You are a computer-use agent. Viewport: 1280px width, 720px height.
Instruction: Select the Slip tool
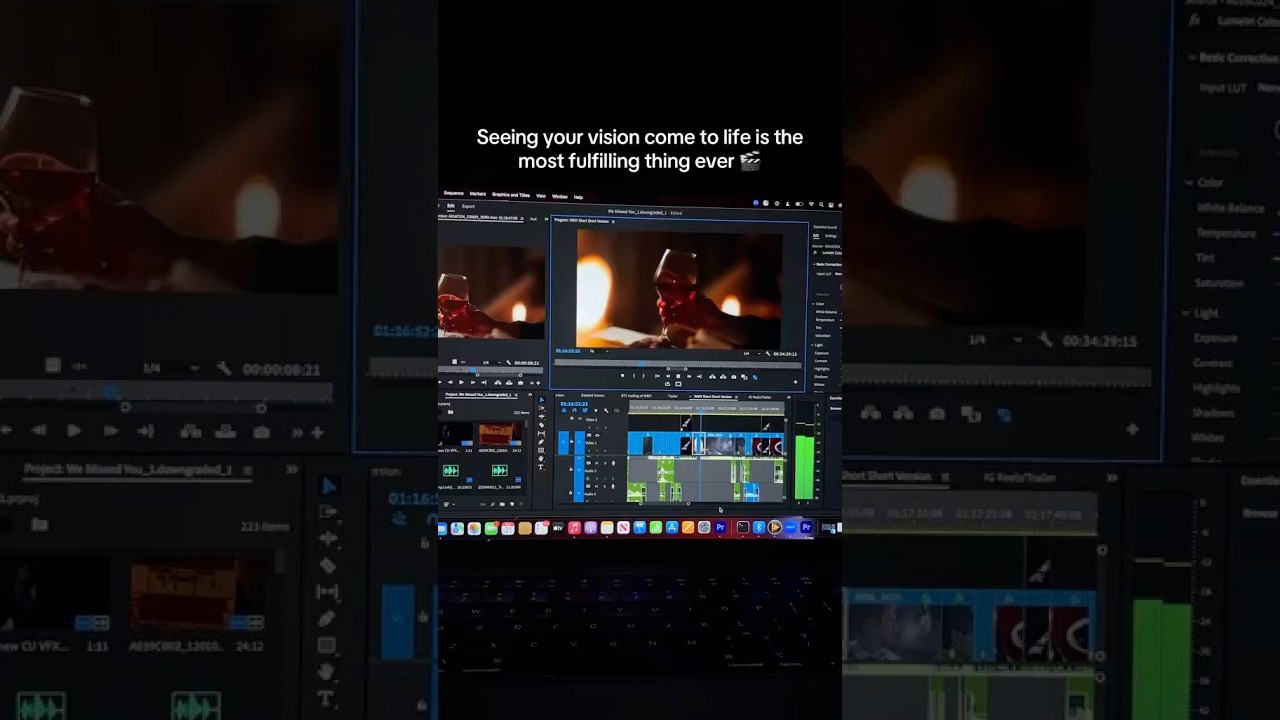[541, 433]
